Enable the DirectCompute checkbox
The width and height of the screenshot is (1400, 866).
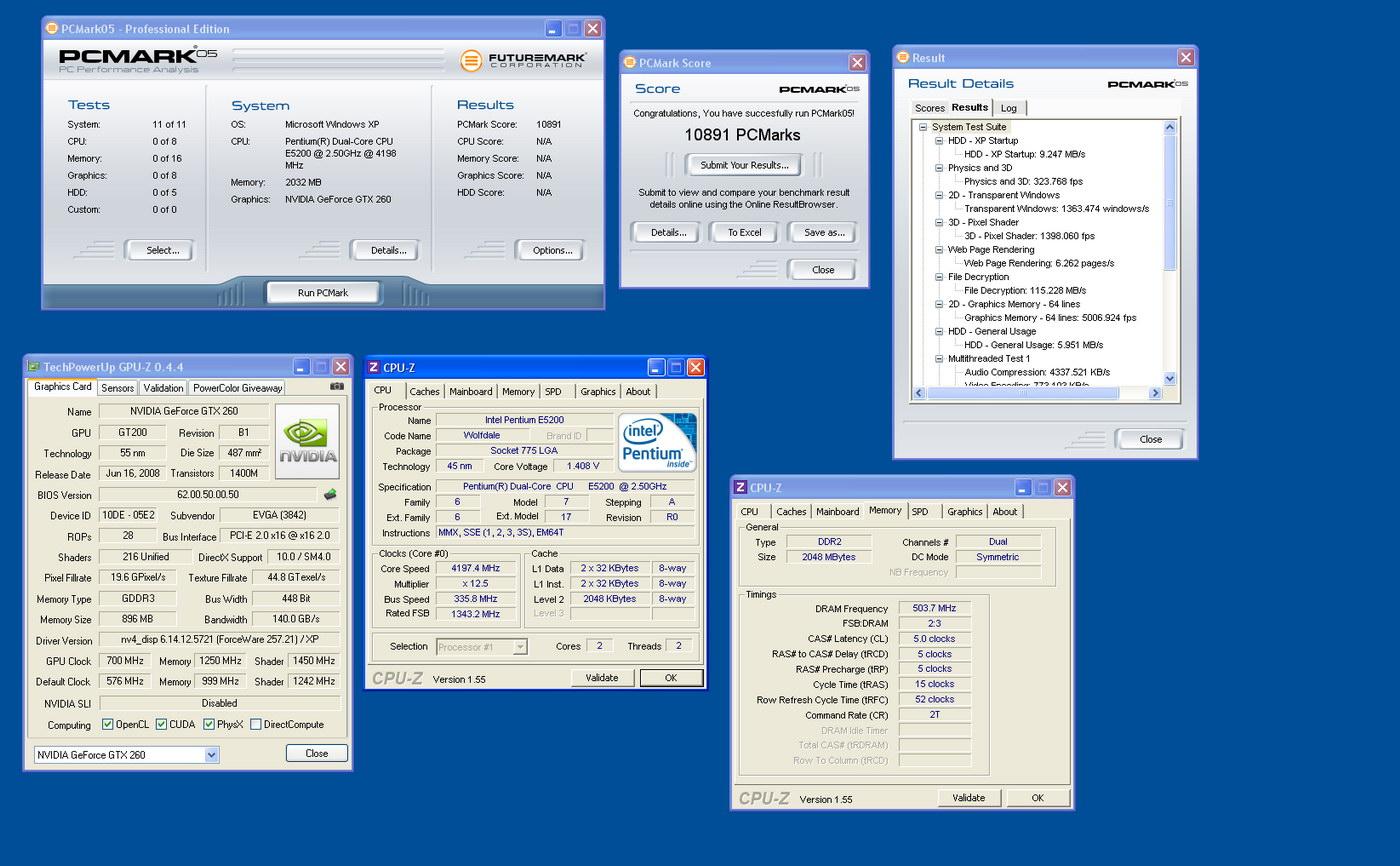coord(256,724)
